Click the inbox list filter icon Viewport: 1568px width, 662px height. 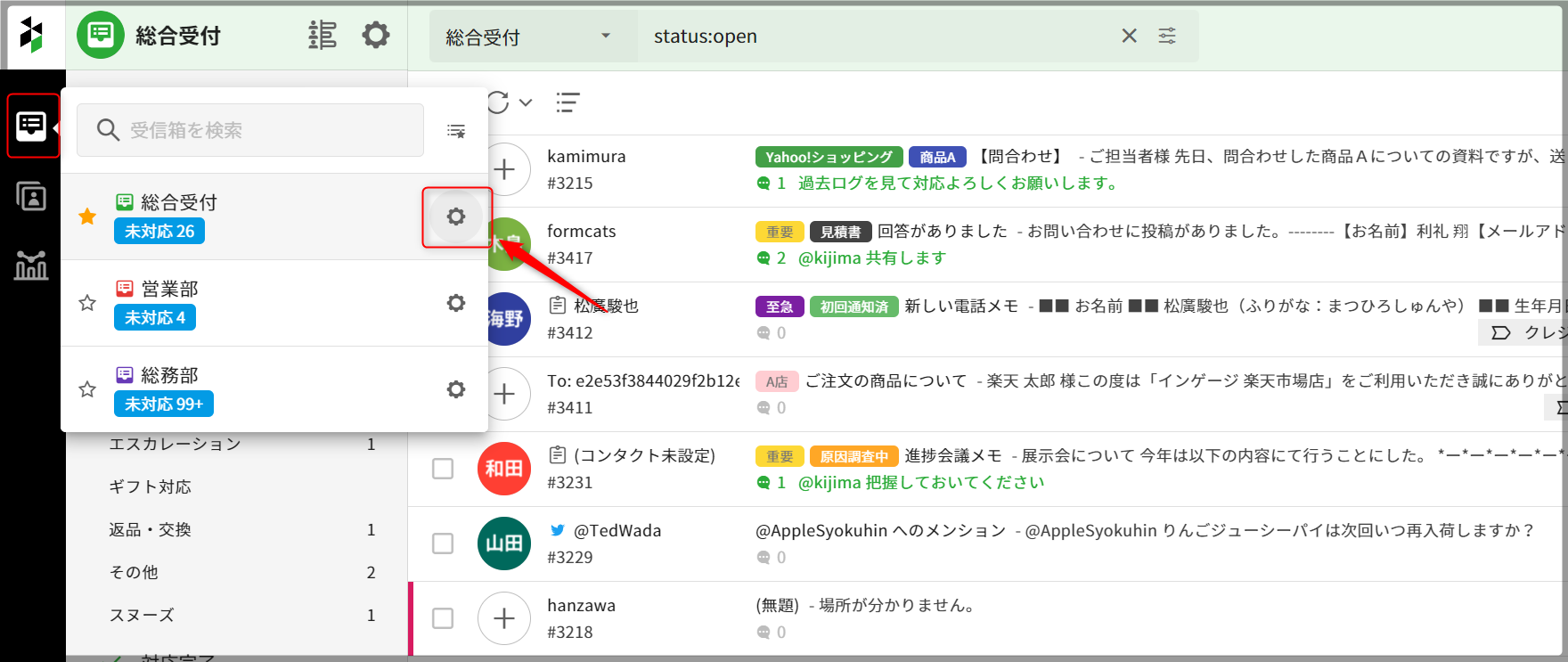(x=456, y=131)
